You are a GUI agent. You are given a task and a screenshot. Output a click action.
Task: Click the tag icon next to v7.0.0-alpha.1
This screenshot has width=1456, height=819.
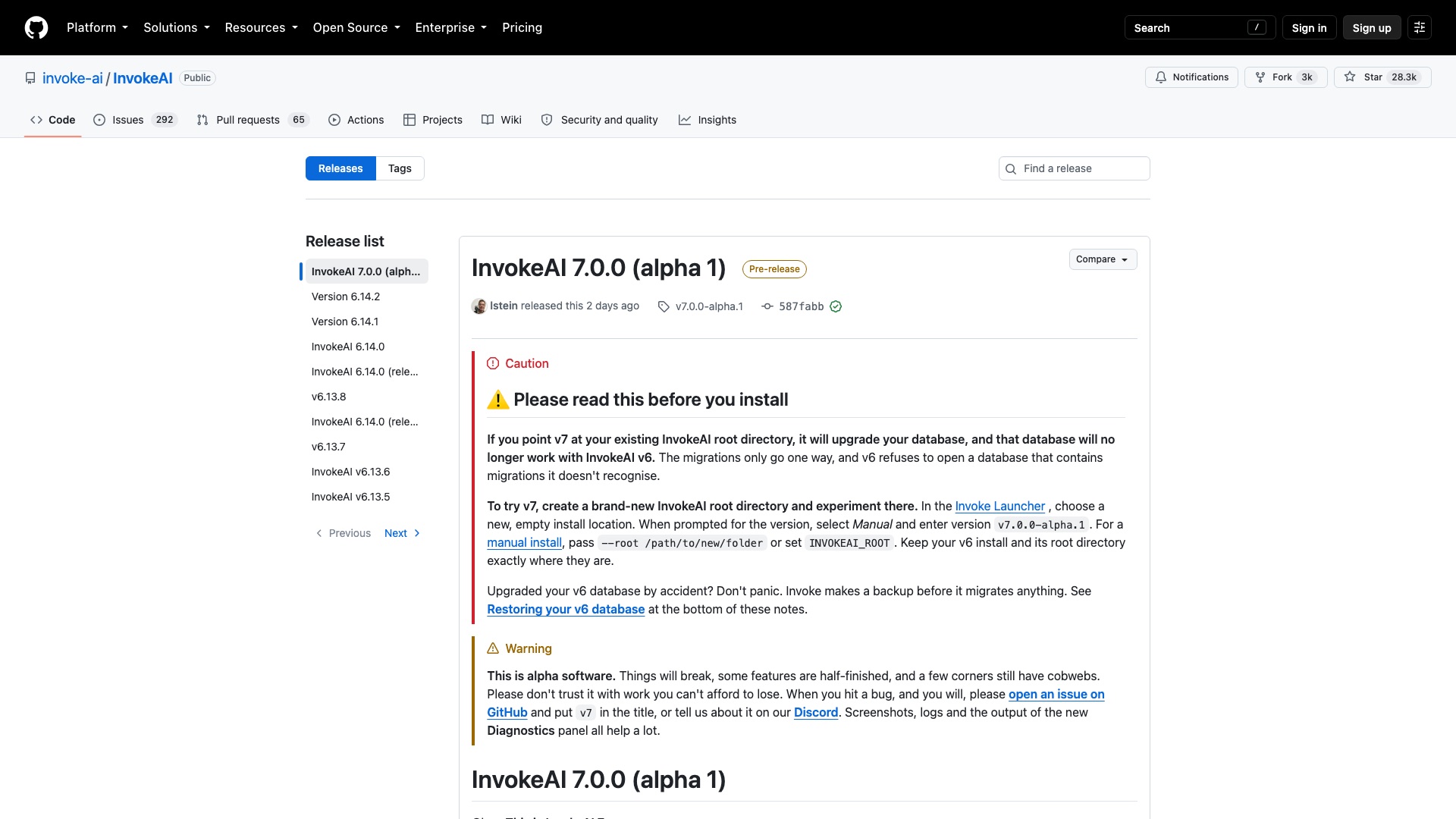pos(664,306)
